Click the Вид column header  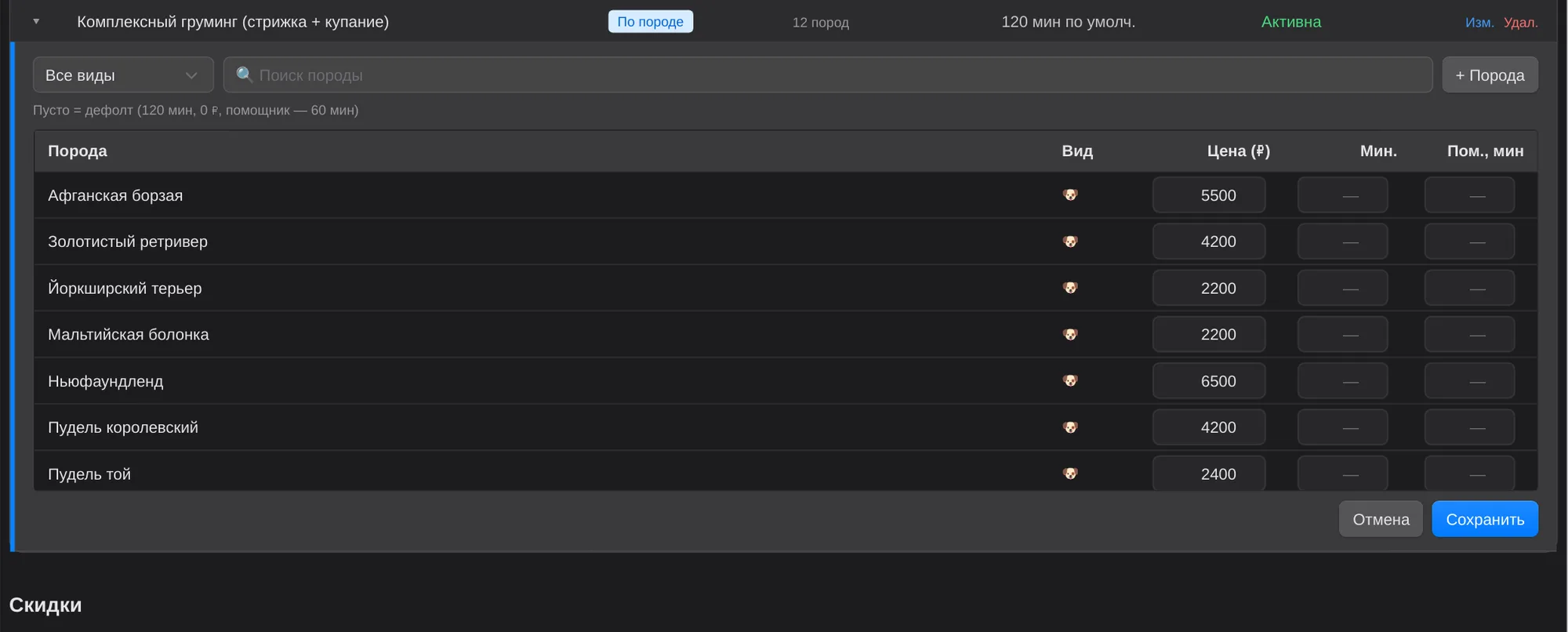coord(1077,151)
